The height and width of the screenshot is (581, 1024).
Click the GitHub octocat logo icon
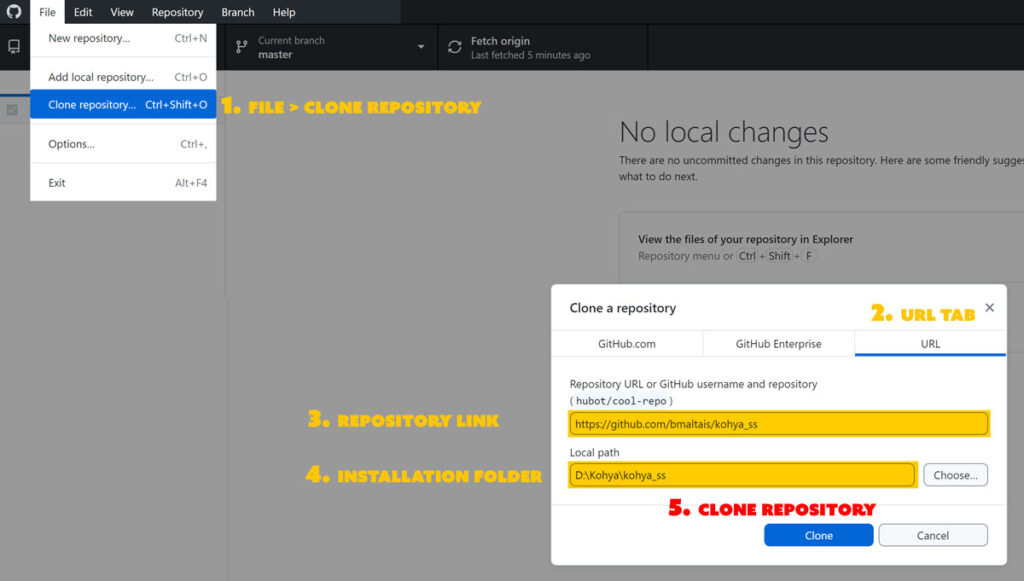point(14,12)
